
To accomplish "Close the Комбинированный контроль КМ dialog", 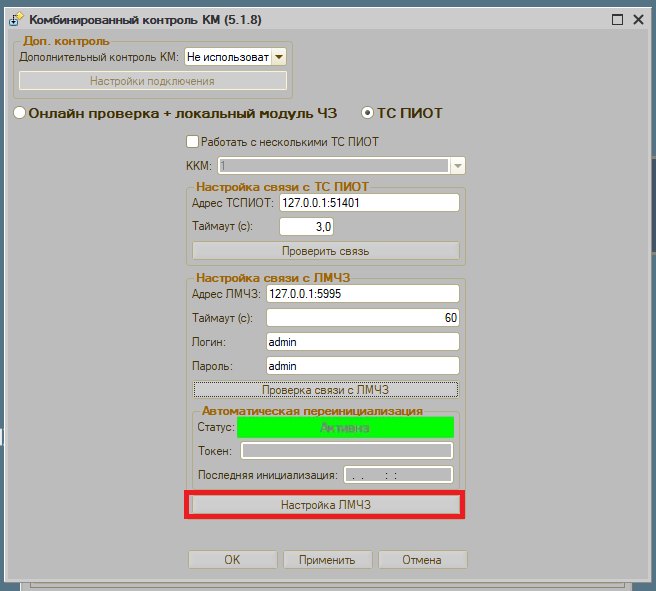I will [x=638, y=20].
